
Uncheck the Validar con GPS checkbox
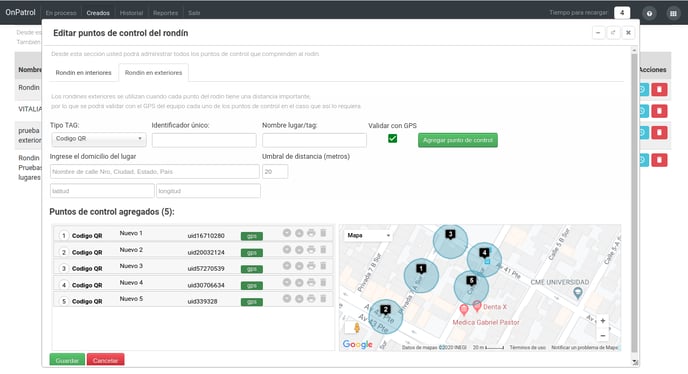click(393, 139)
